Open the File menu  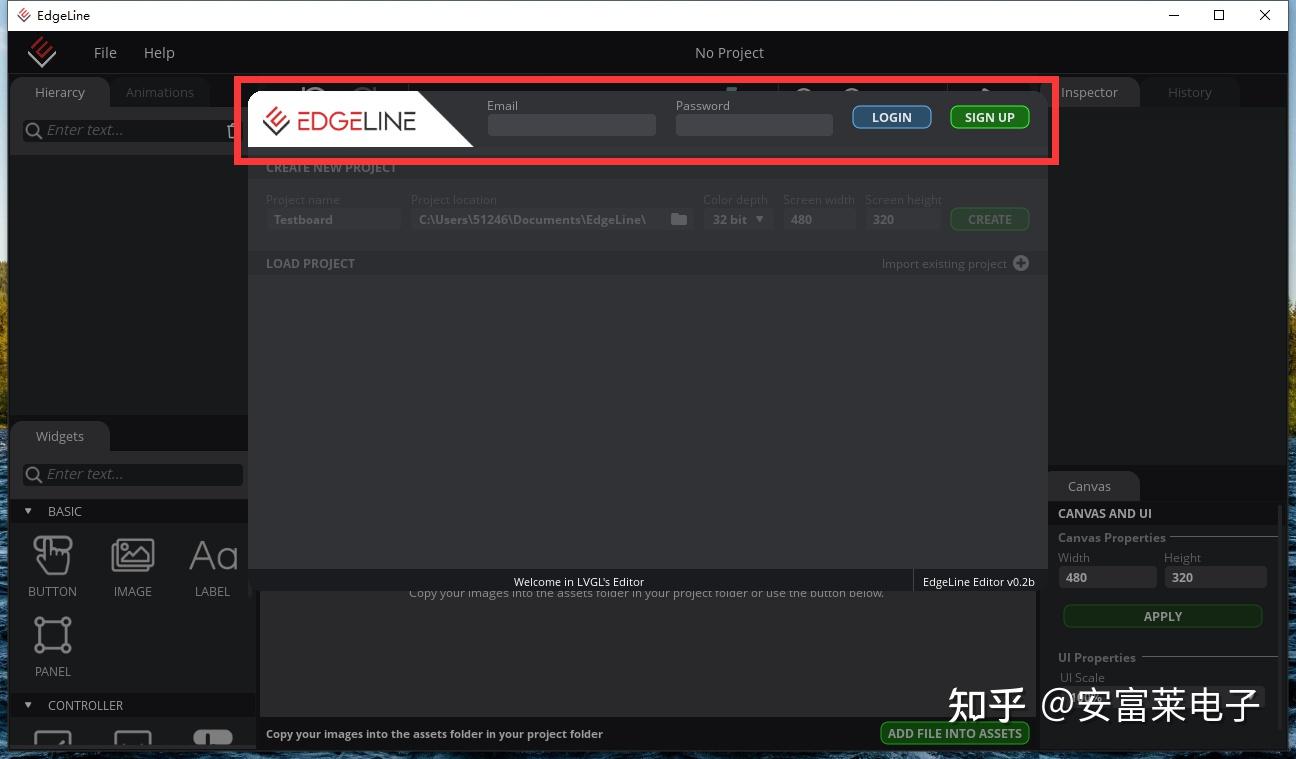click(x=105, y=52)
